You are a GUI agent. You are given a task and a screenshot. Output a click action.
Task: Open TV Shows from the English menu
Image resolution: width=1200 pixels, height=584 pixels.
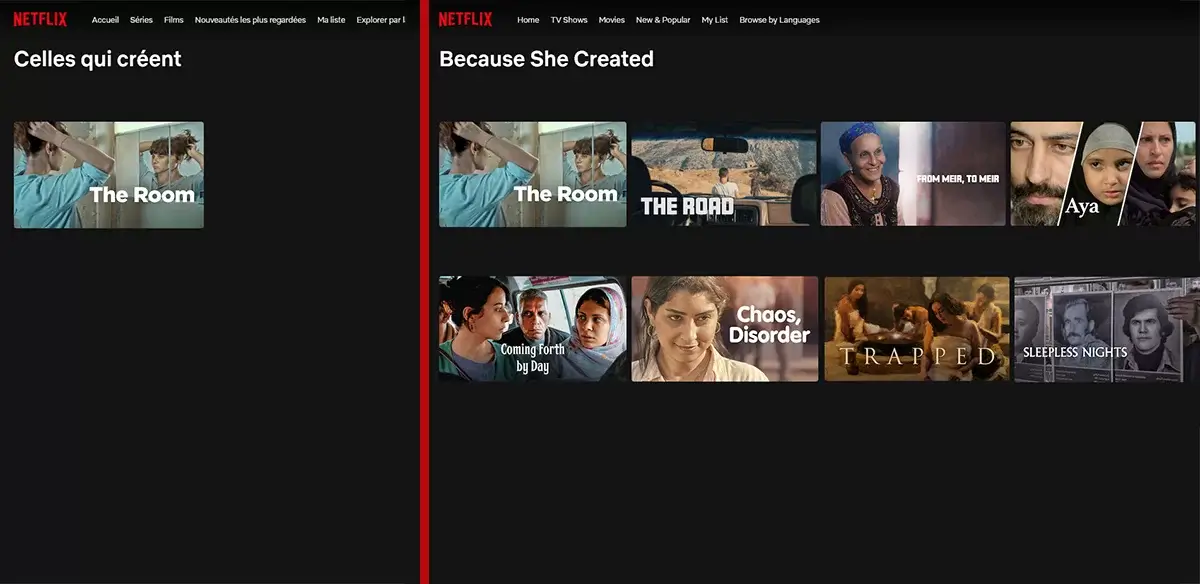click(x=568, y=19)
